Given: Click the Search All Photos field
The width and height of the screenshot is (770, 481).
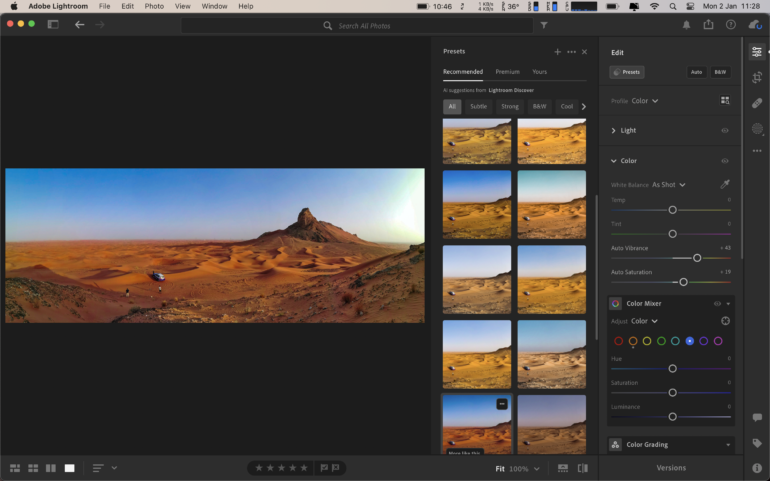Looking at the screenshot, I should click(364, 25).
